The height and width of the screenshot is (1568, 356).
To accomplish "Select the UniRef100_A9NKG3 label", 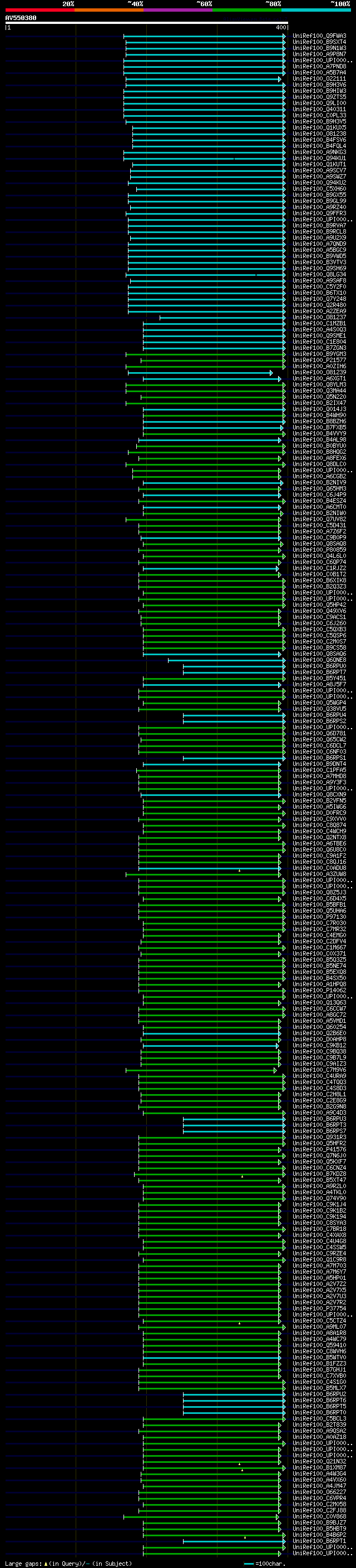I will click(319, 152).
